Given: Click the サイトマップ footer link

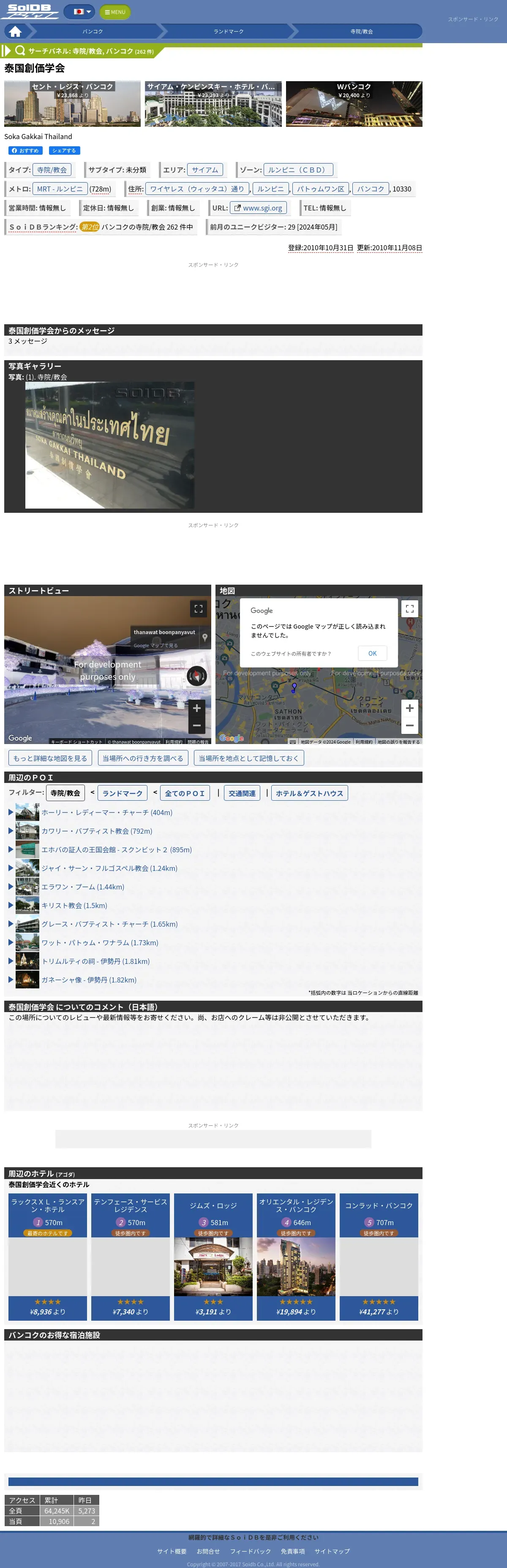Looking at the screenshot, I should coord(332,1551).
